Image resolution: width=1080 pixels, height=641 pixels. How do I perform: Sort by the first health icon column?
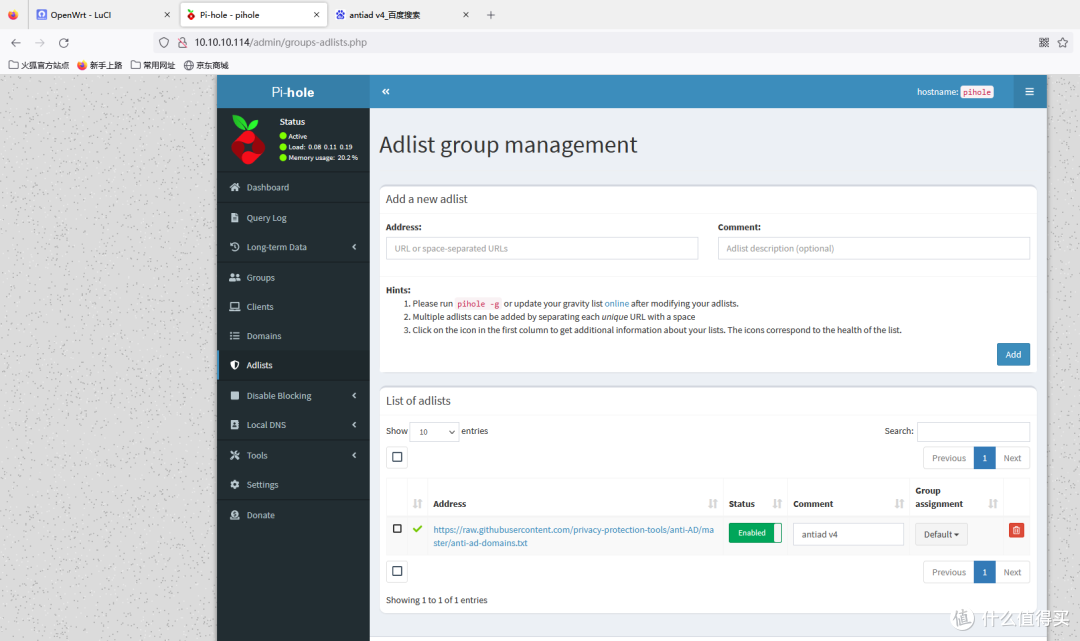[x=417, y=504]
